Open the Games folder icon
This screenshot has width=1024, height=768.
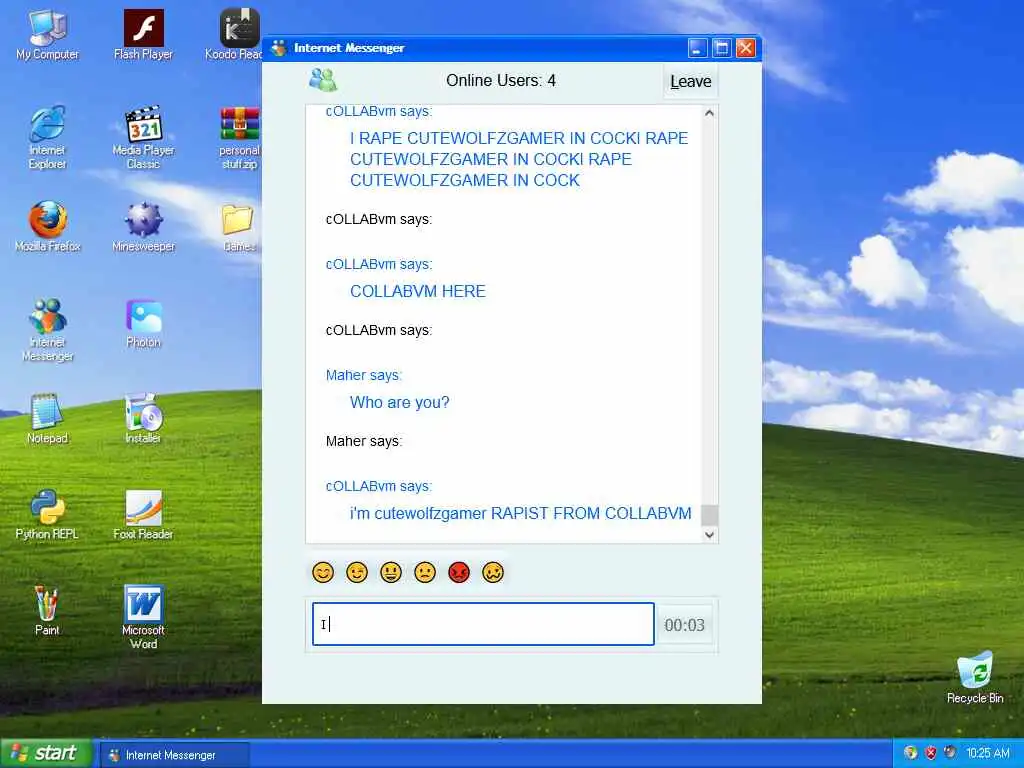tap(239, 226)
